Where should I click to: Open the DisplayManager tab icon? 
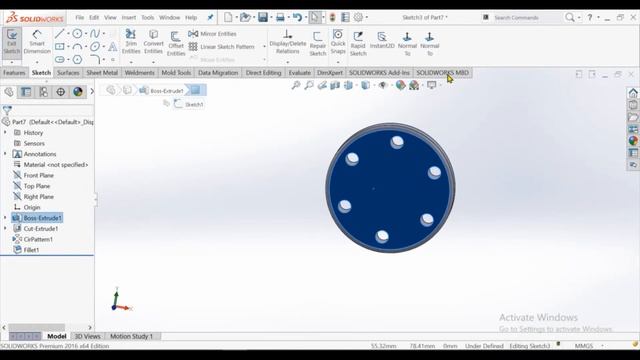tap(78, 92)
